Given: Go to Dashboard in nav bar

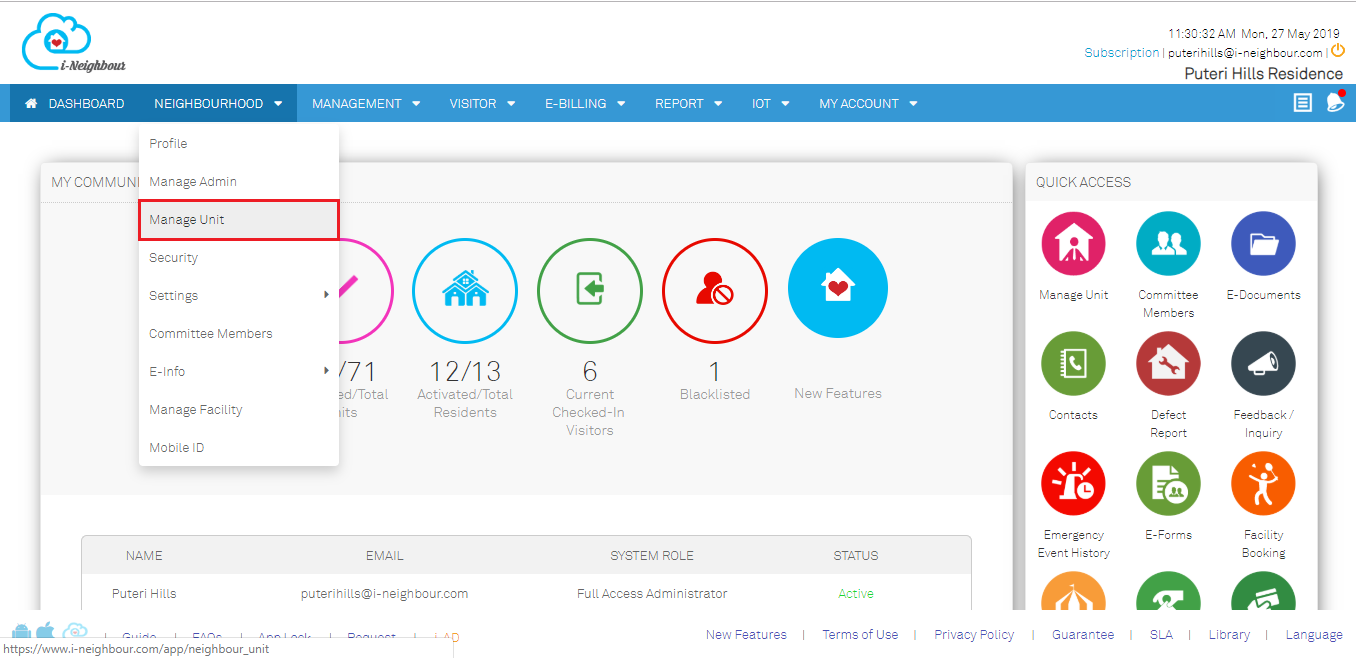Looking at the screenshot, I should (x=74, y=103).
